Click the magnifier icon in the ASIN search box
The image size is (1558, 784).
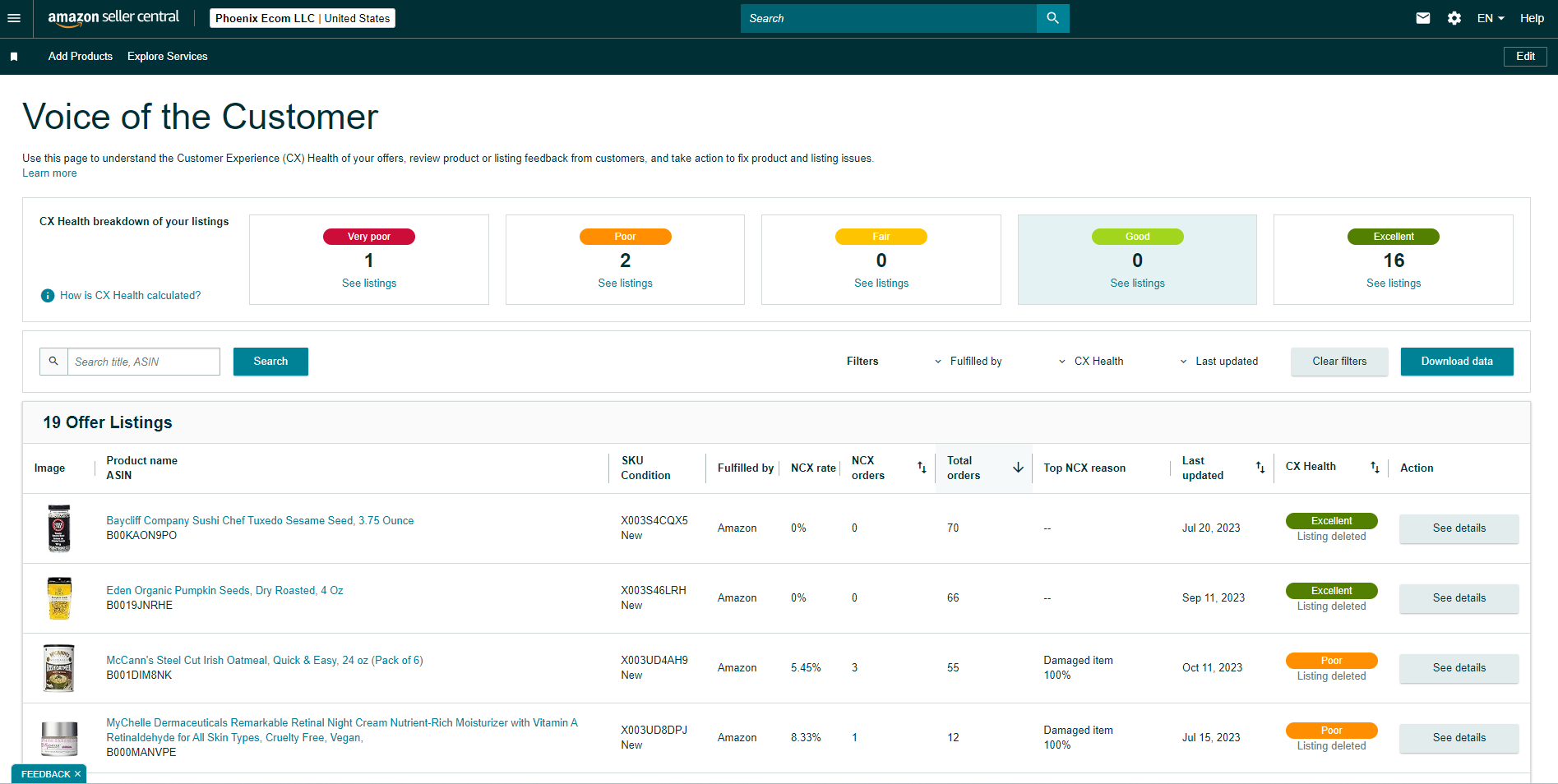[x=53, y=362]
